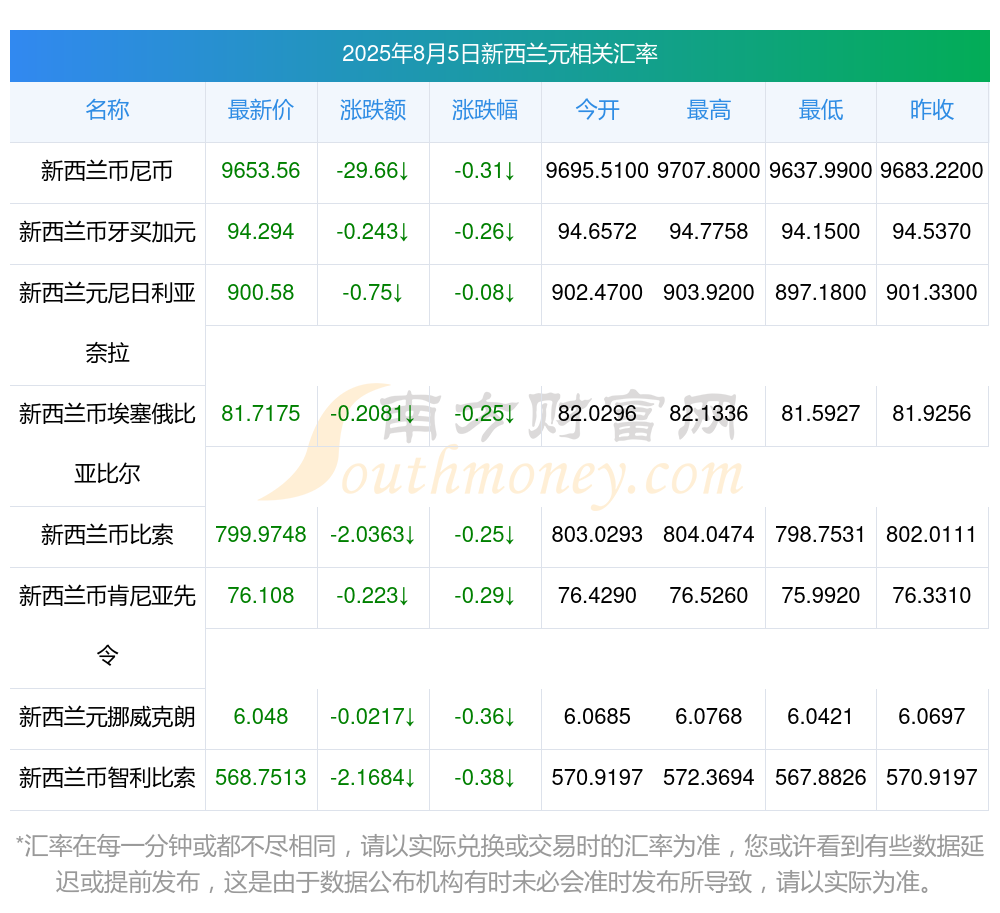Click the latest price 76.108
This screenshot has width=1000, height=913.
pyautogui.click(x=261, y=595)
